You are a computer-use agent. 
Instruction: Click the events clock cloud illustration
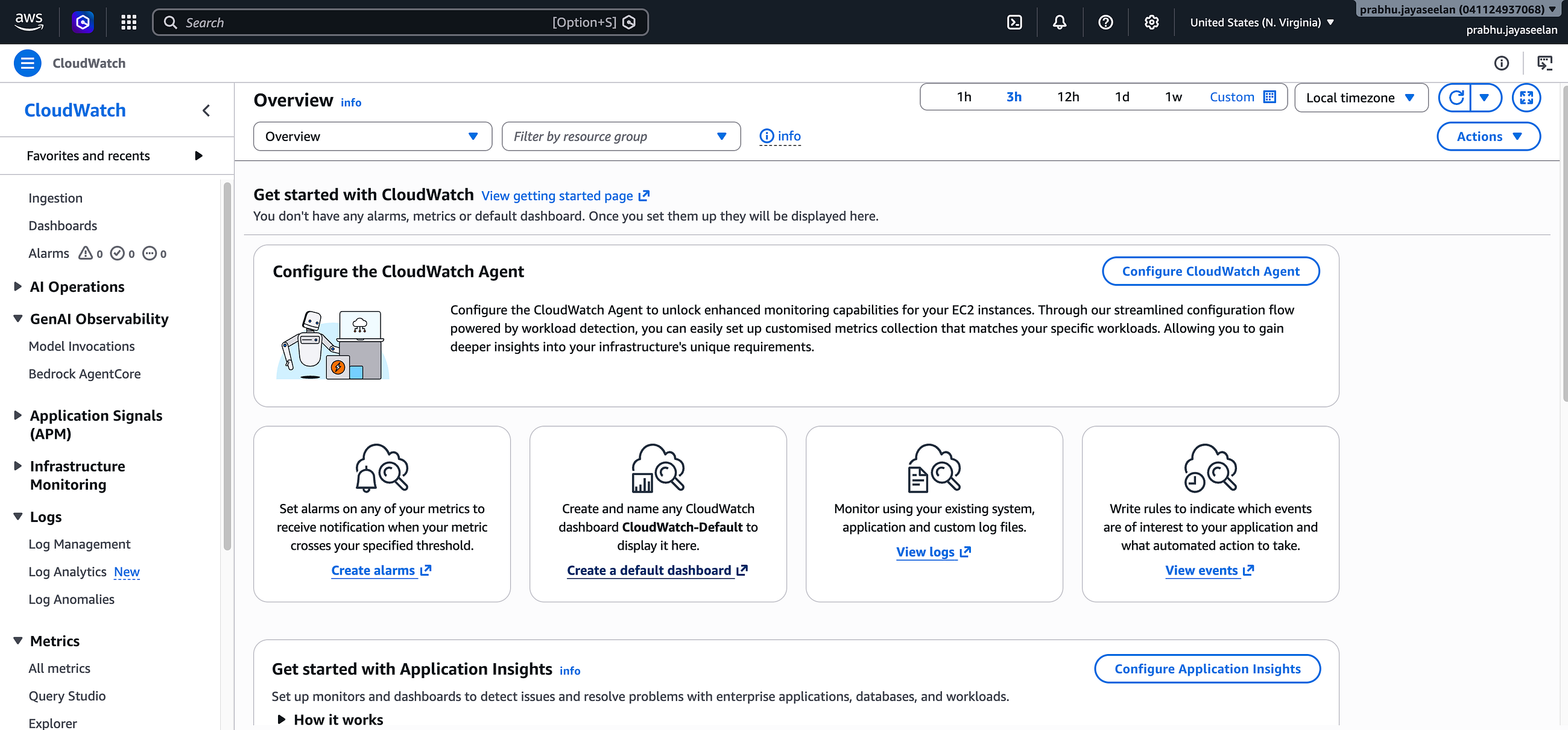(x=1210, y=467)
